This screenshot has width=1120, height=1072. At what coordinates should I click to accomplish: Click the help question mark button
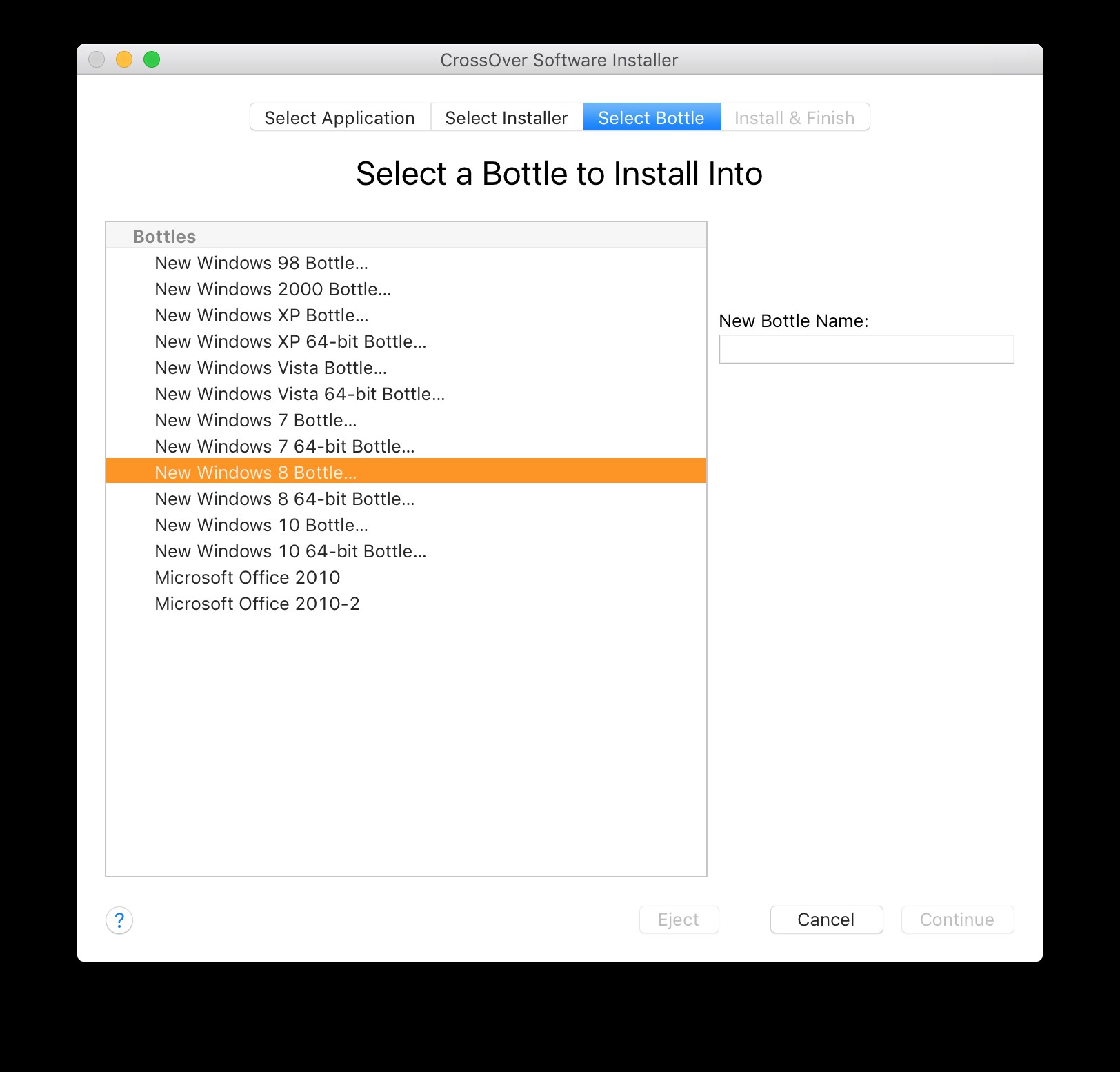(x=119, y=920)
